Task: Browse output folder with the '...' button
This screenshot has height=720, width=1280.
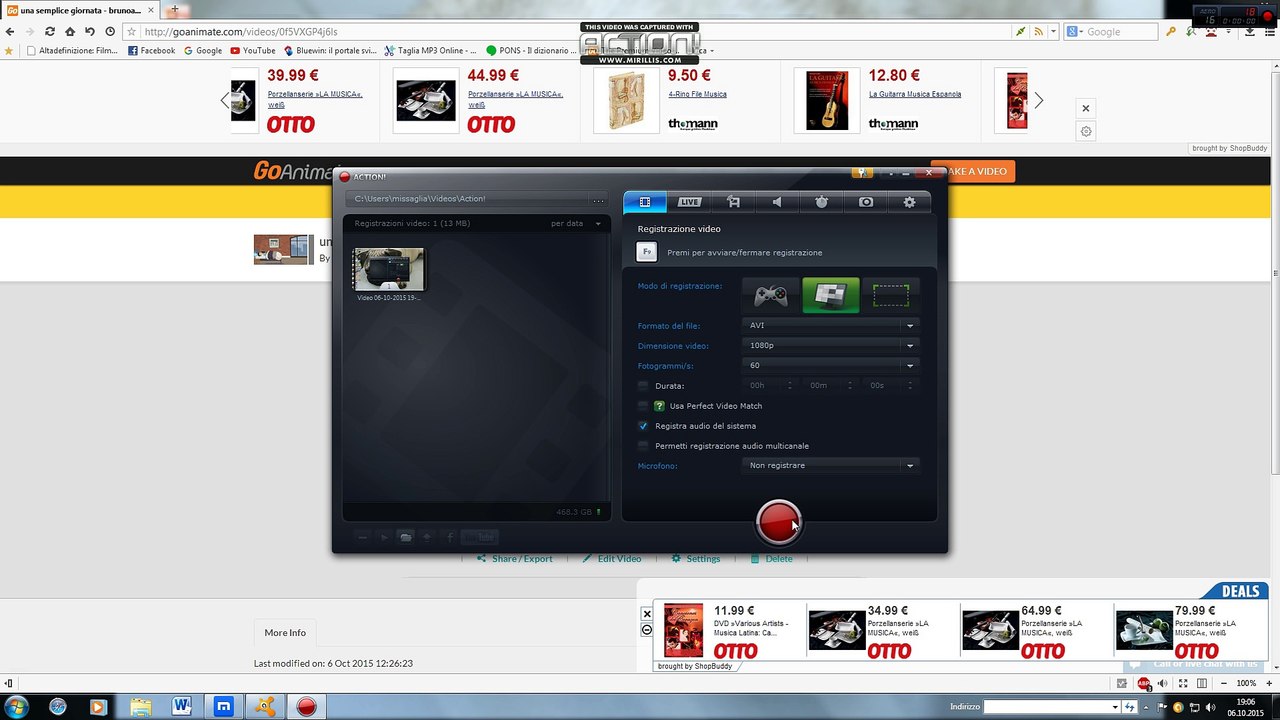Action: (x=598, y=199)
